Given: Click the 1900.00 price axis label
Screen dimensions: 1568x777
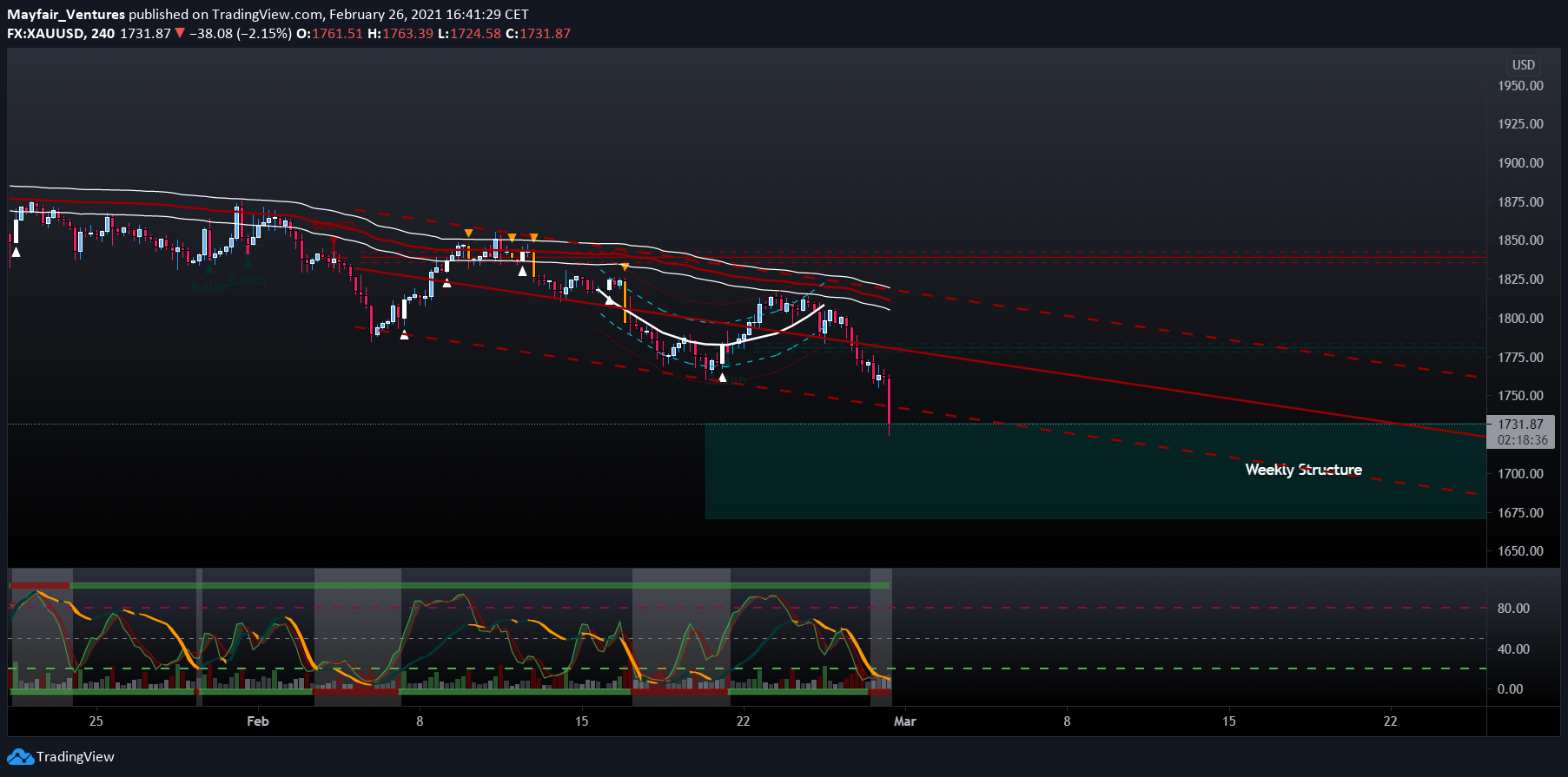Looking at the screenshot, I should (1520, 163).
